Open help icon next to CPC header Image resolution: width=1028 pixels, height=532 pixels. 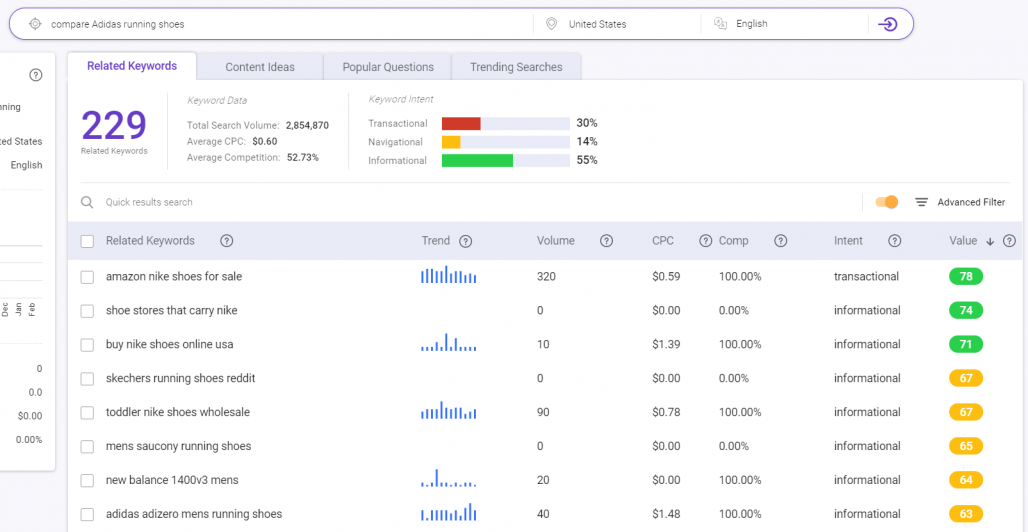coord(705,241)
